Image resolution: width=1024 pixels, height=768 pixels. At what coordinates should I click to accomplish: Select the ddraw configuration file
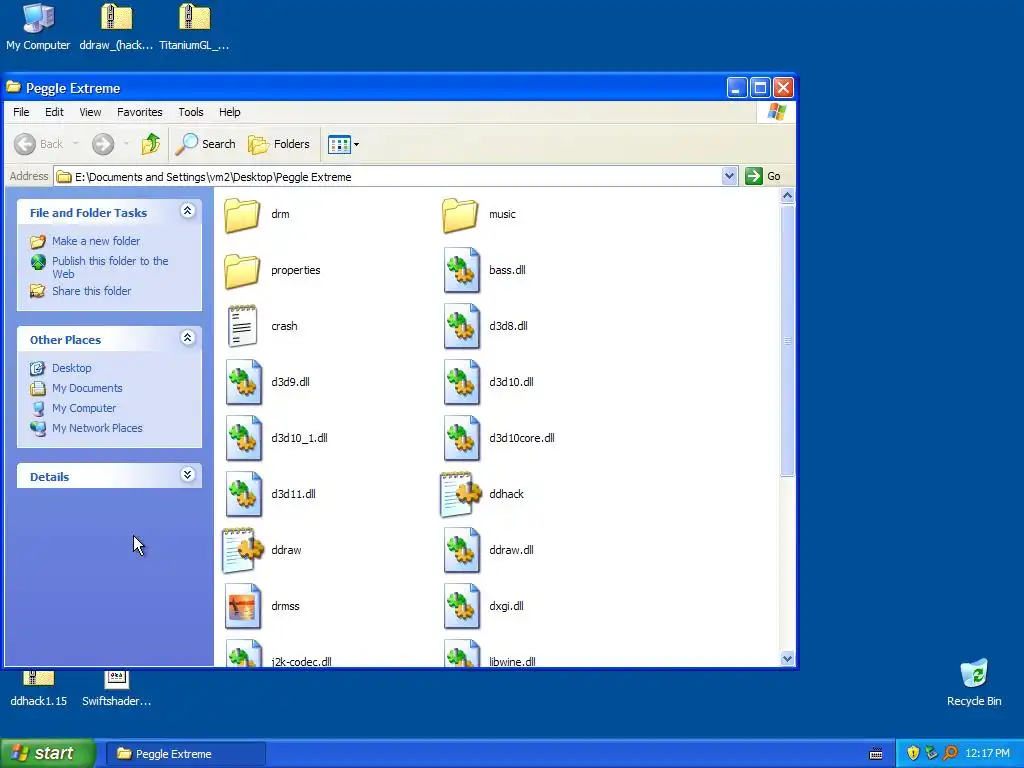[x=262, y=550]
